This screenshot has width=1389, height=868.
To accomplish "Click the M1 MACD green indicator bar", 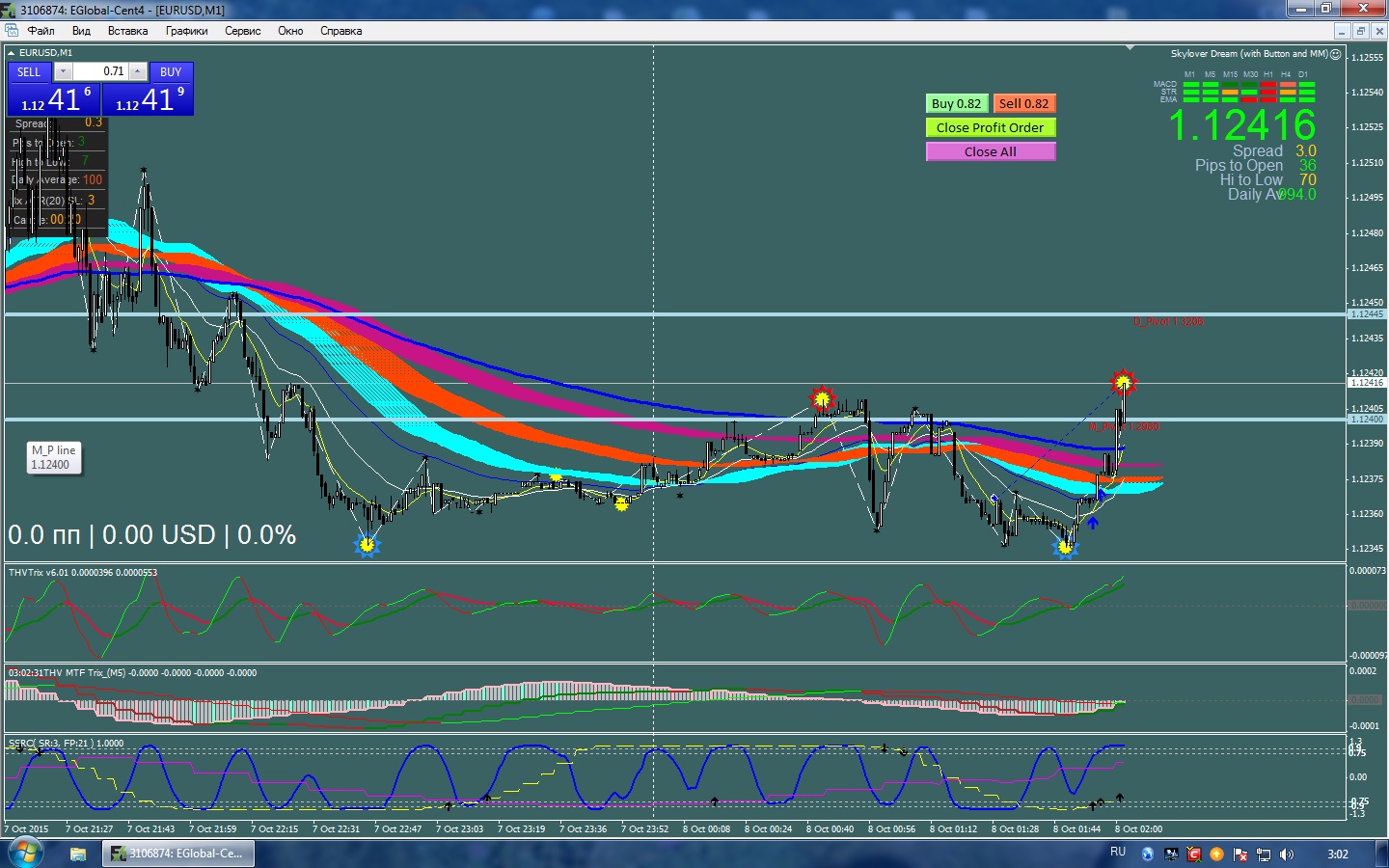I will coord(1191,85).
